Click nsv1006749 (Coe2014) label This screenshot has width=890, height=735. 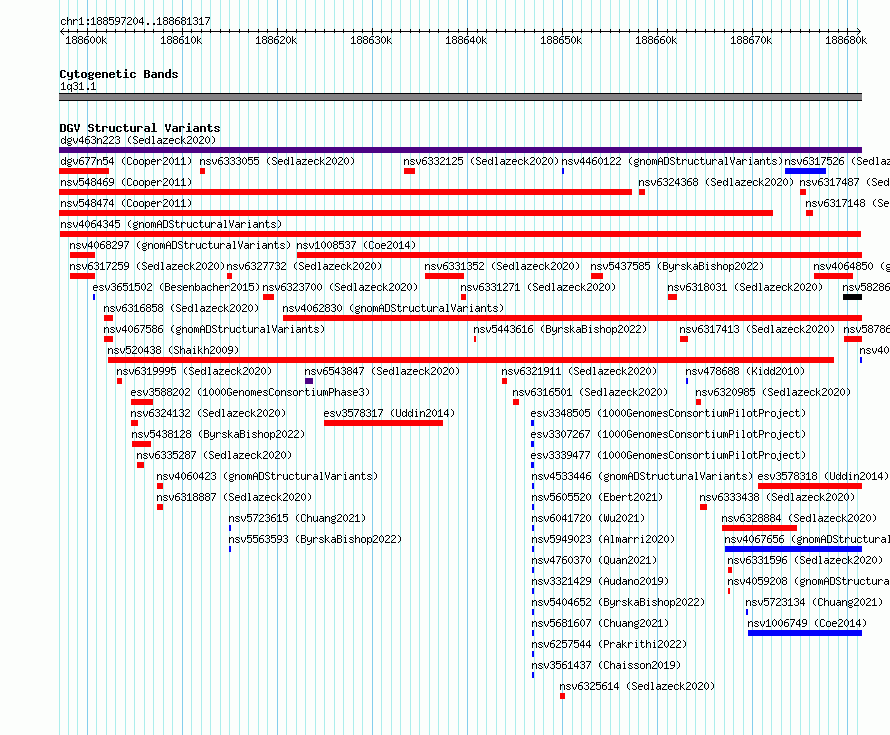click(x=807, y=623)
